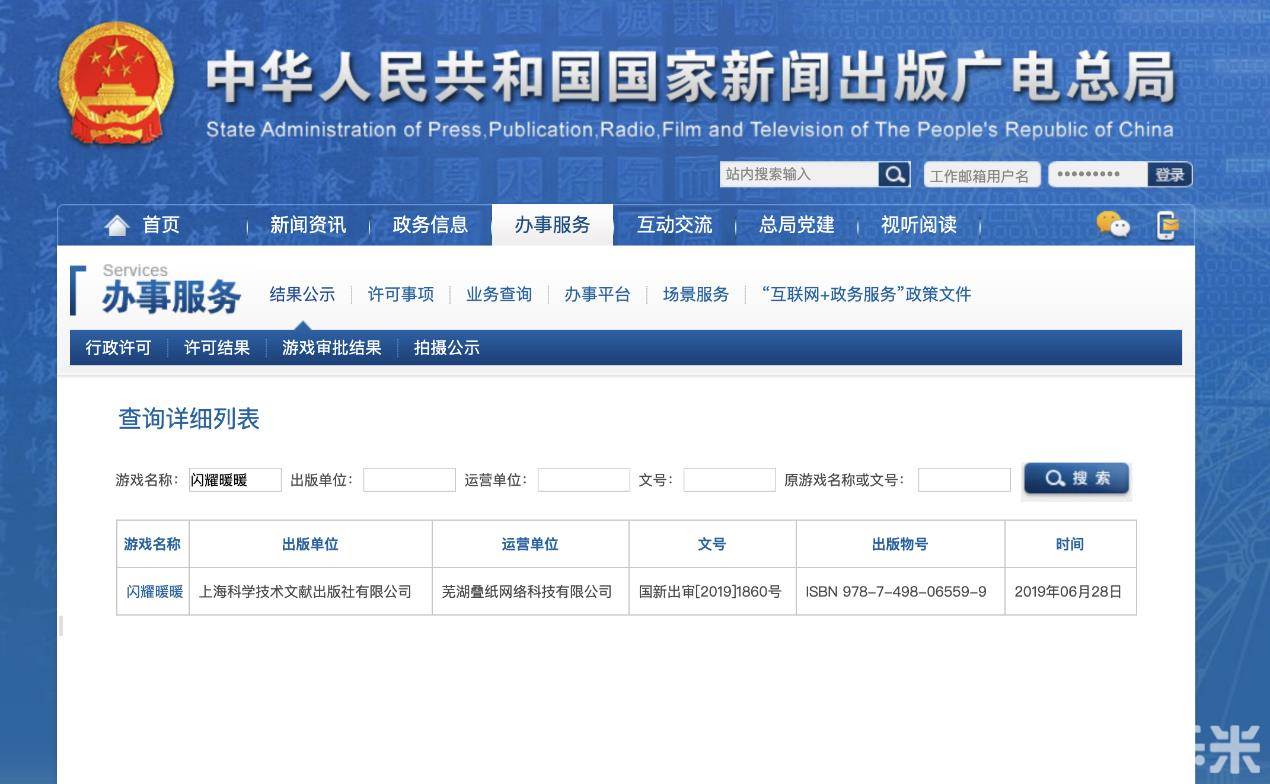This screenshot has width=1270, height=784.
Task: Open the 许可事项 services link
Action: coord(401,294)
